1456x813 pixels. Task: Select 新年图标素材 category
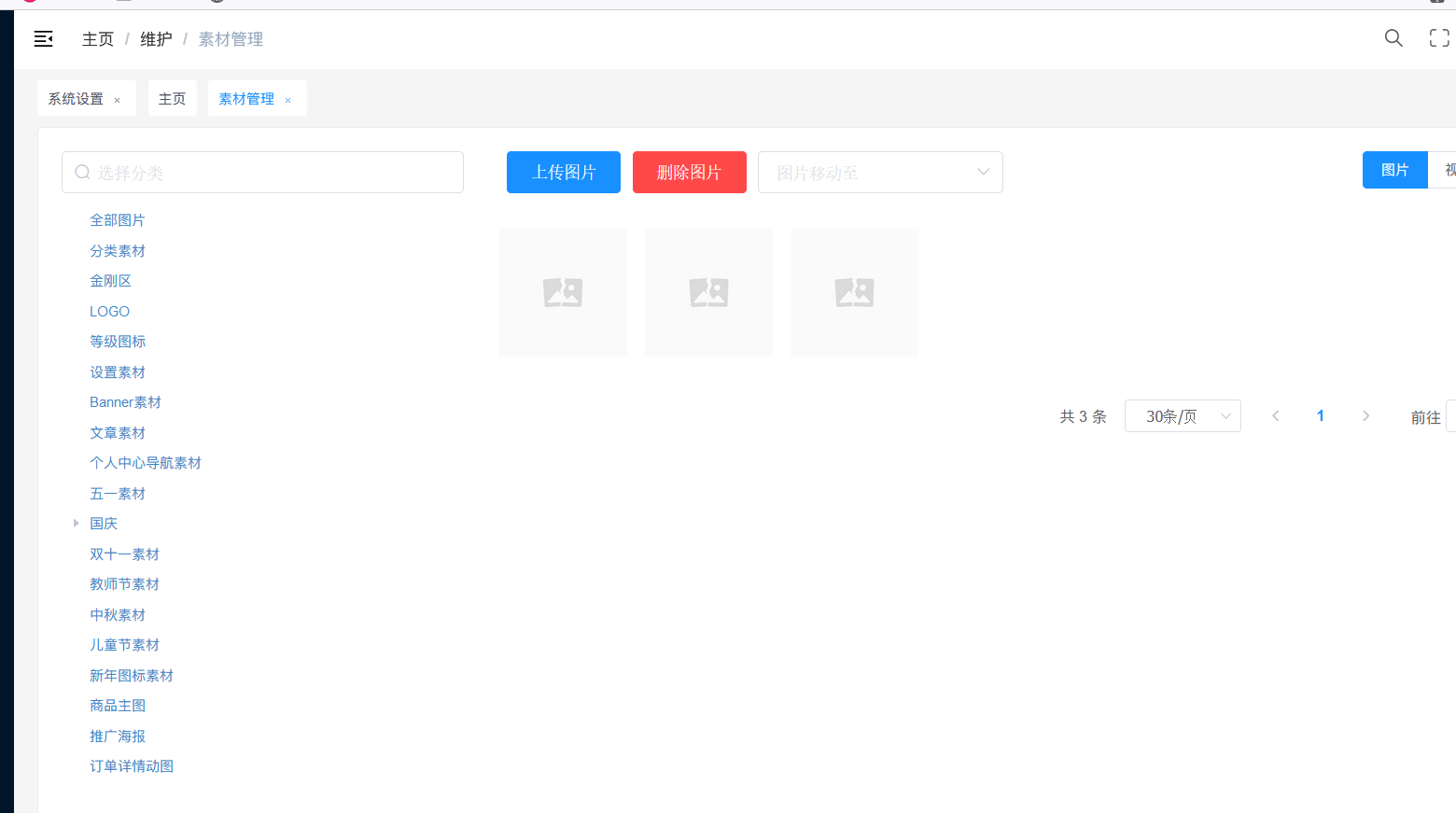[132, 676]
